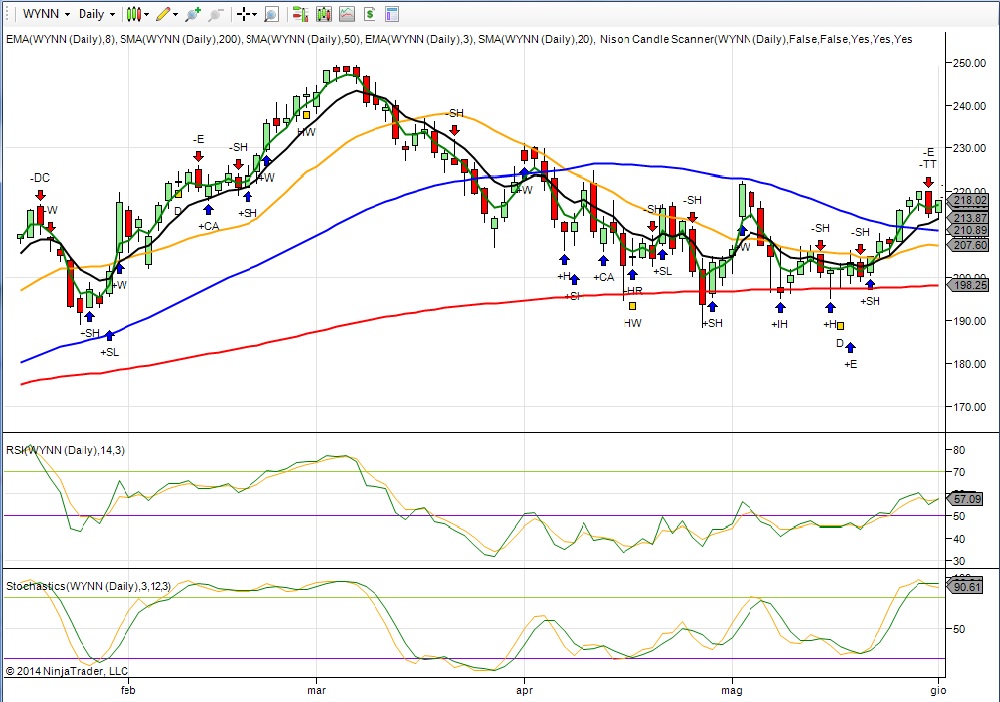Screen dimensions: 1000x702
Task: Click the Stochastics(WYNN (Daily),3,12,3) label
Action: 89,586
